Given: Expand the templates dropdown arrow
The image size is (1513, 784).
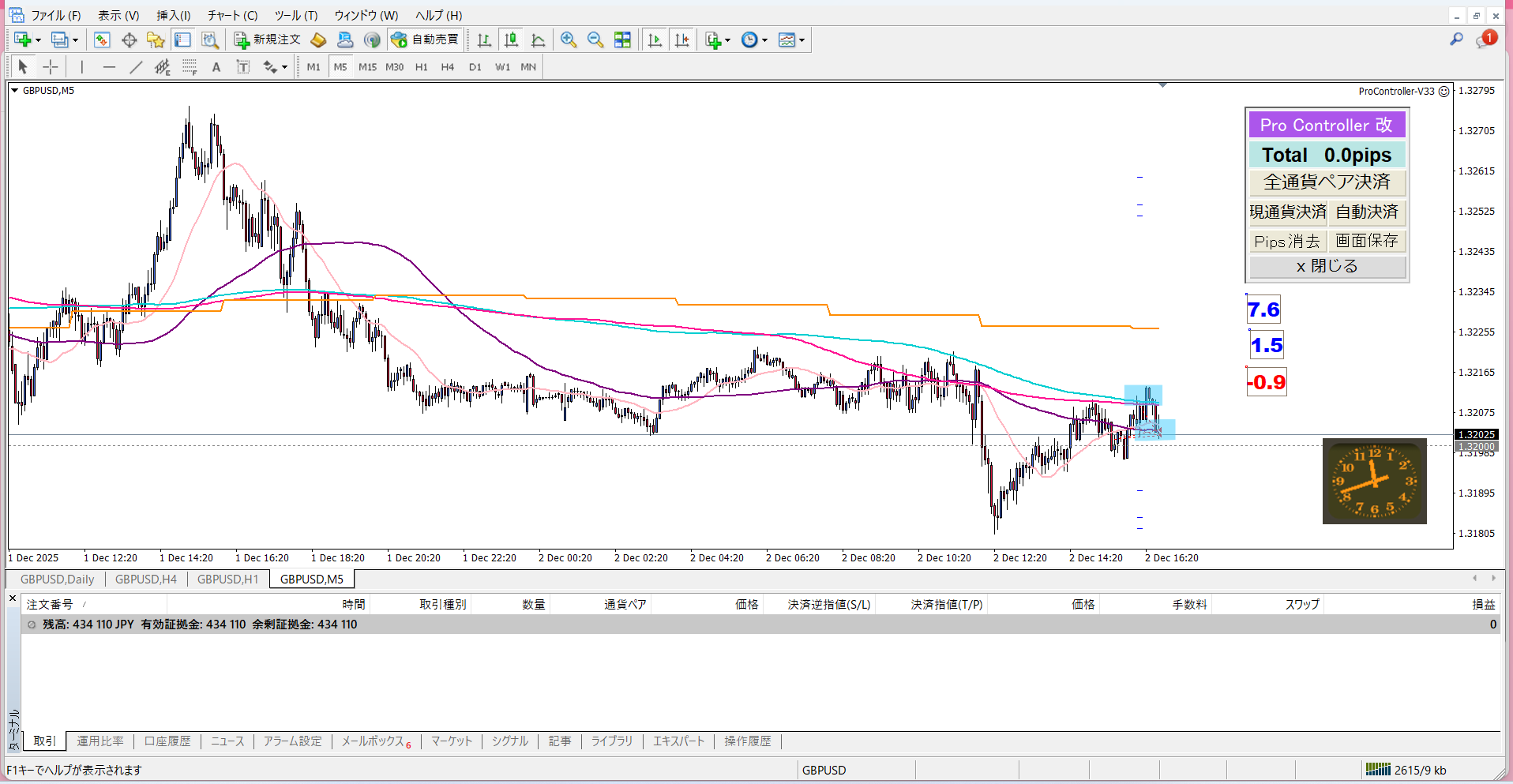Looking at the screenshot, I should click(x=802, y=40).
